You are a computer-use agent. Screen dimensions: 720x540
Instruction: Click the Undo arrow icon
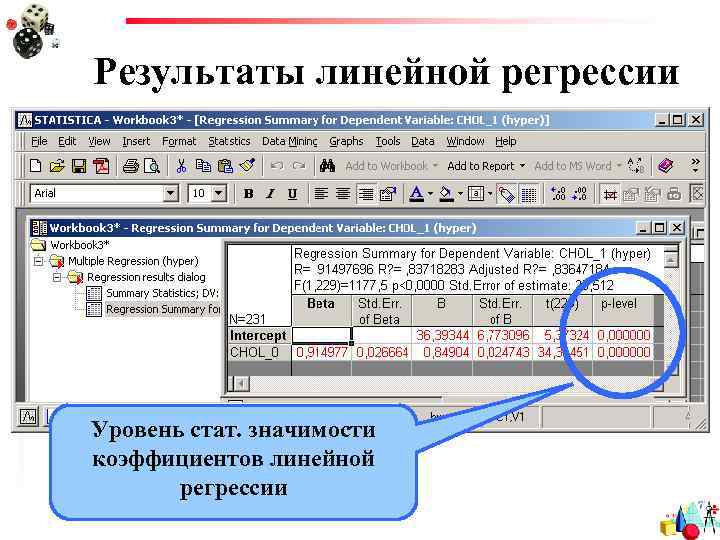click(x=277, y=166)
